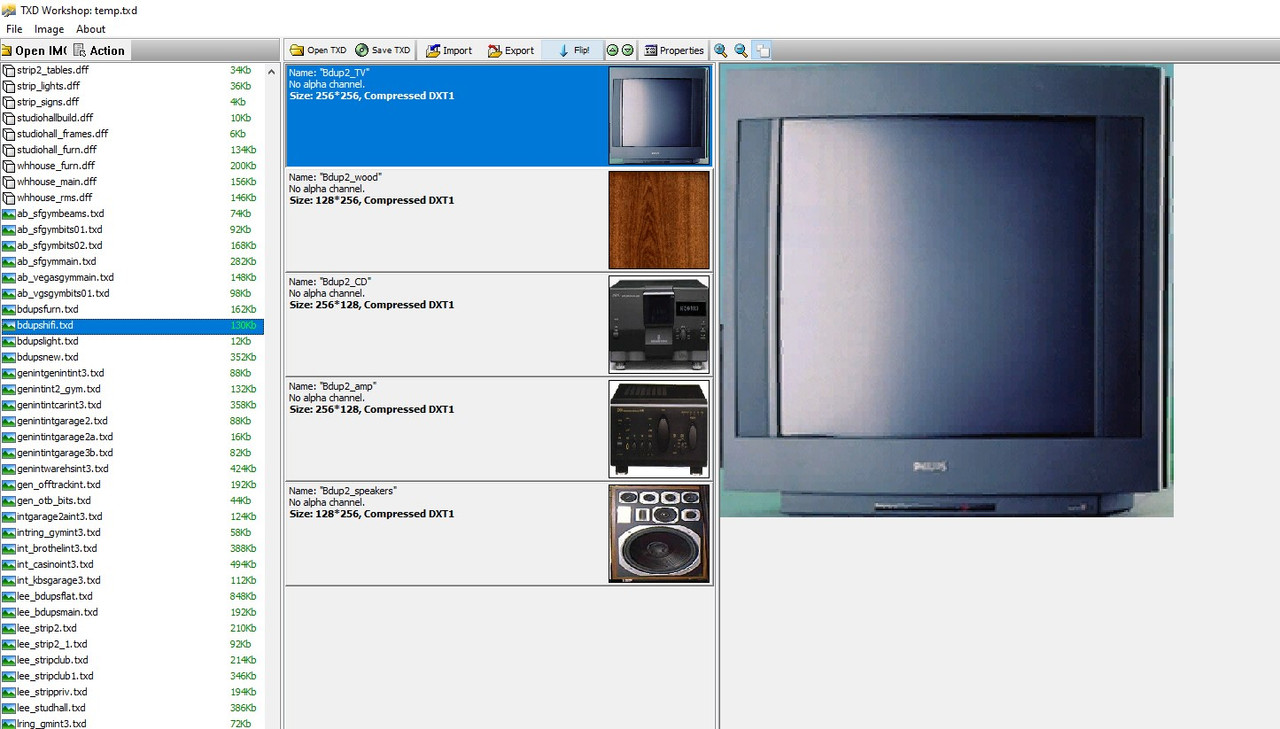Select intring_gymint3.txd entry

[x=132, y=533]
